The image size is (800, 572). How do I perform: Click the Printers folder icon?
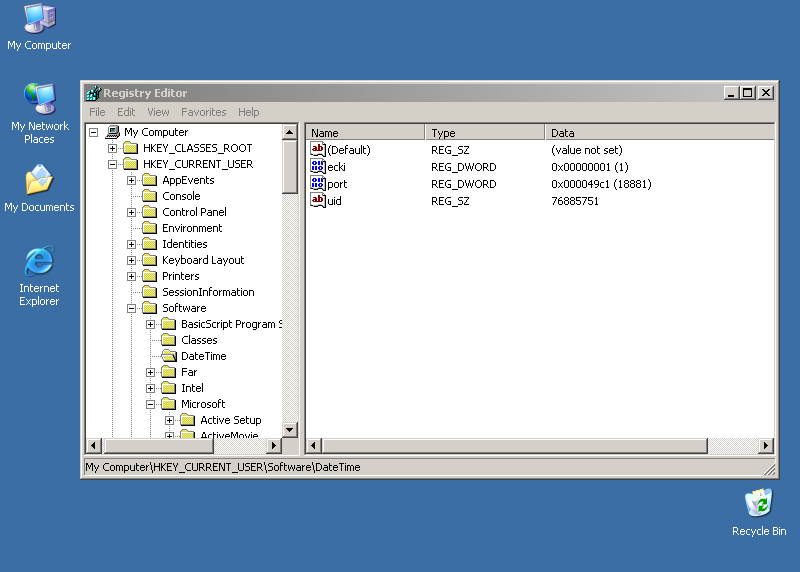click(150, 276)
